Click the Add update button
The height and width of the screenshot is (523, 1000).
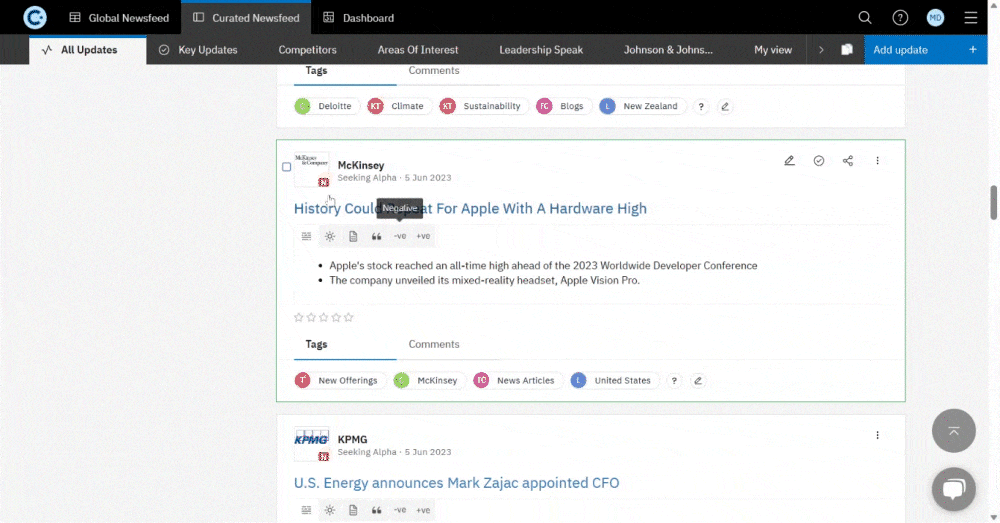tap(925, 50)
